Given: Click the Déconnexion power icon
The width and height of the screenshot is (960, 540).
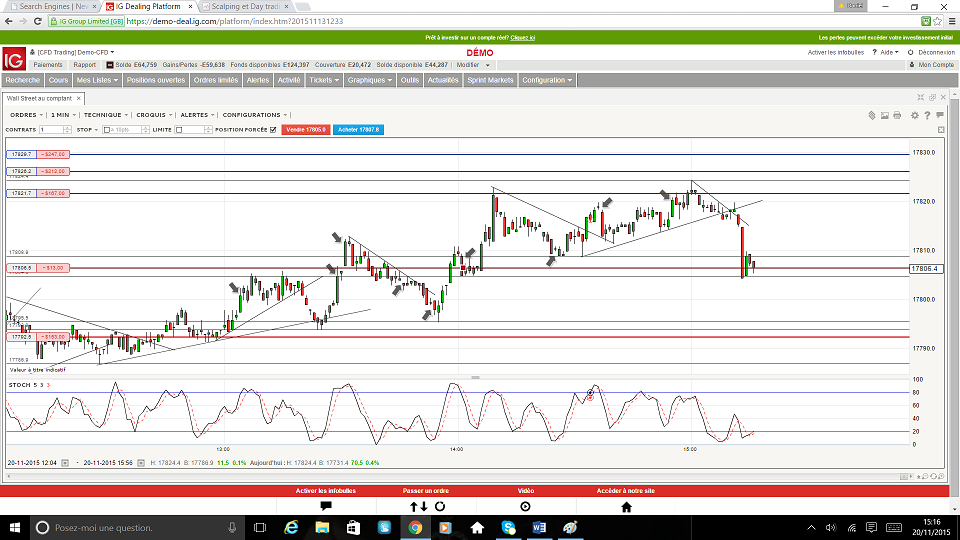Looking at the screenshot, I should click(910, 53).
